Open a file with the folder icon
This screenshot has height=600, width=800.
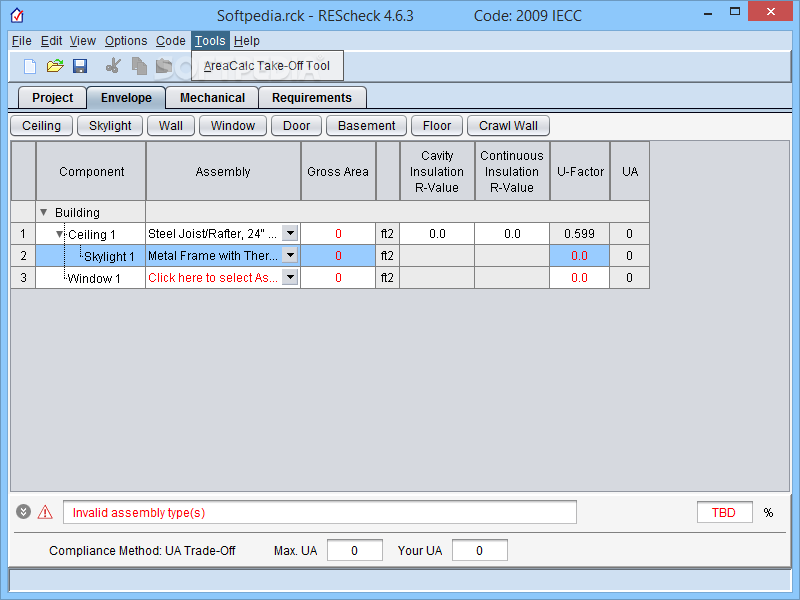pyautogui.click(x=55, y=66)
